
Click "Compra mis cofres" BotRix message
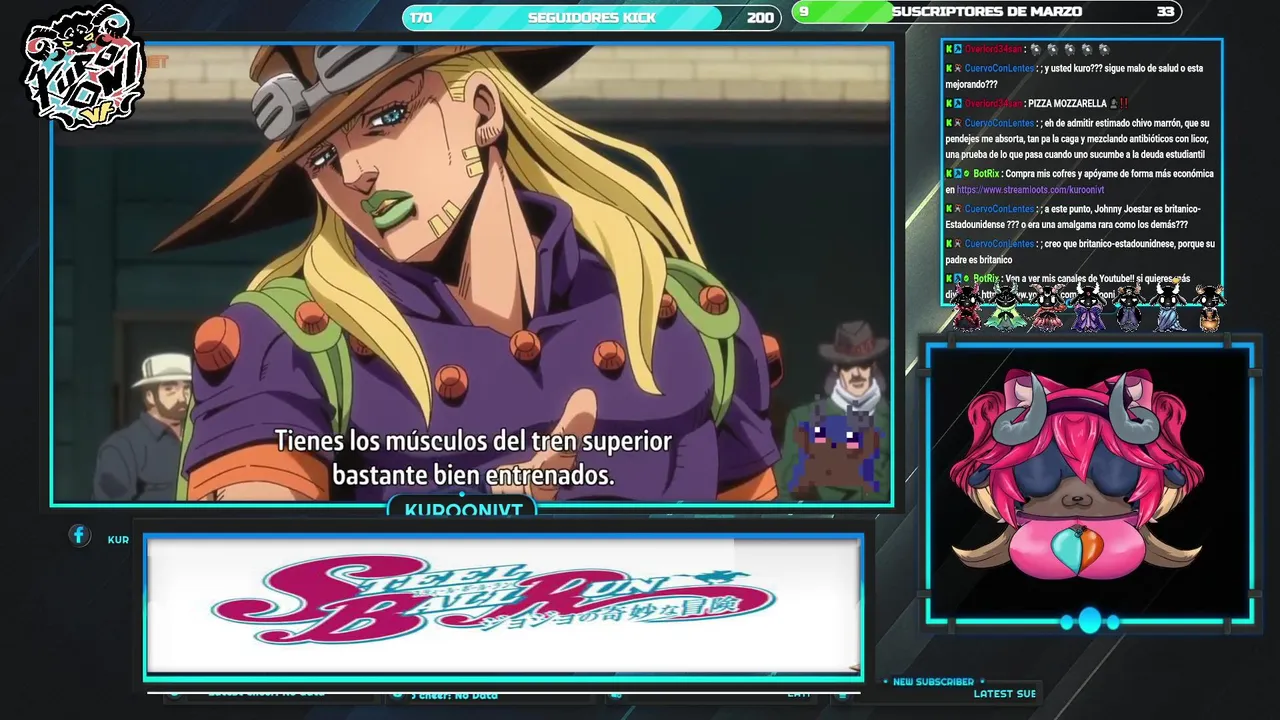point(1080,181)
